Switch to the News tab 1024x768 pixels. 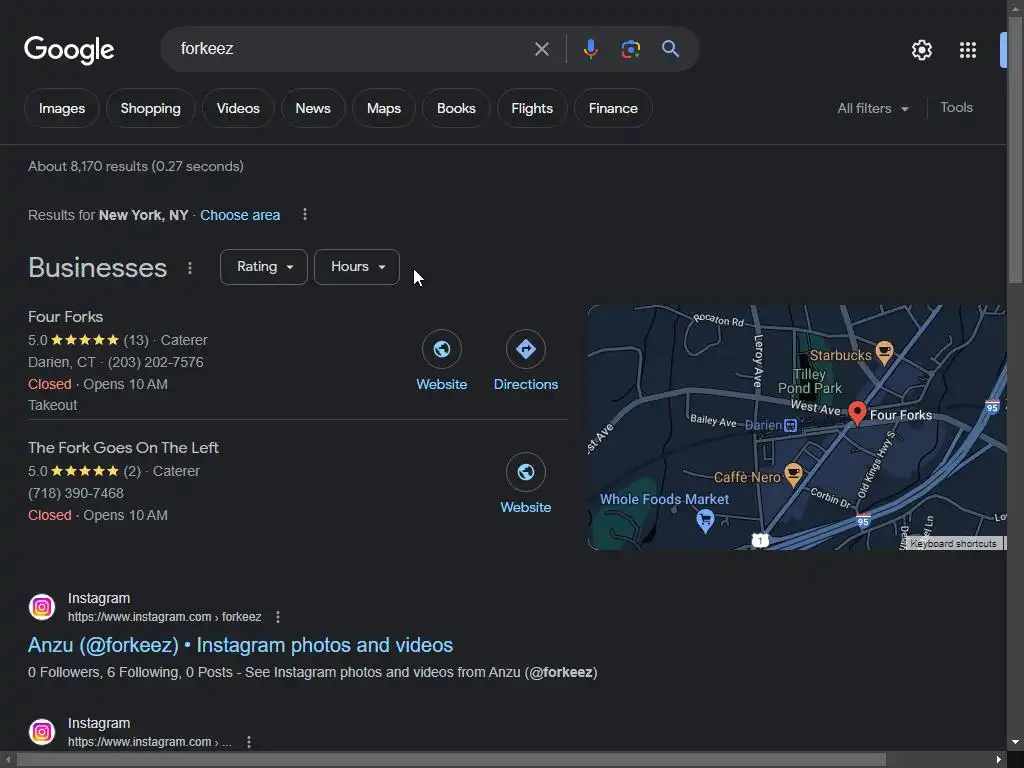(313, 108)
